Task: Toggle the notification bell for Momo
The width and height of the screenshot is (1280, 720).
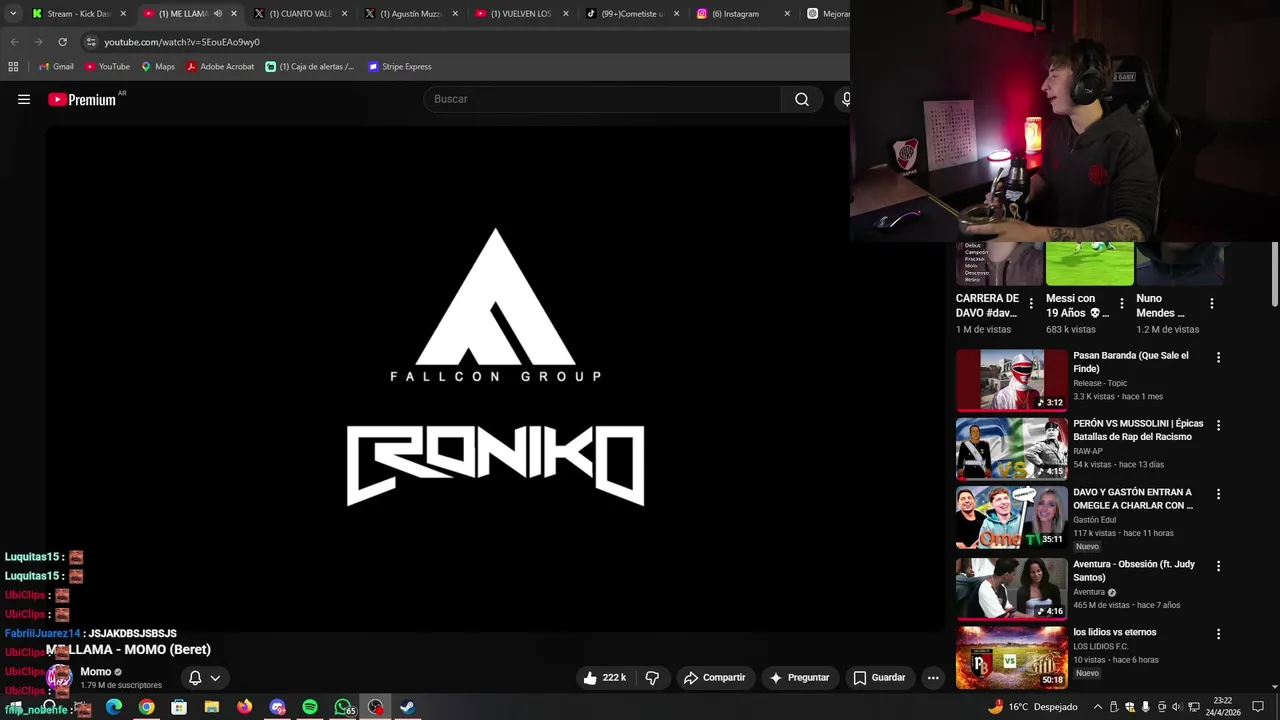Action: click(x=195, y=678)
